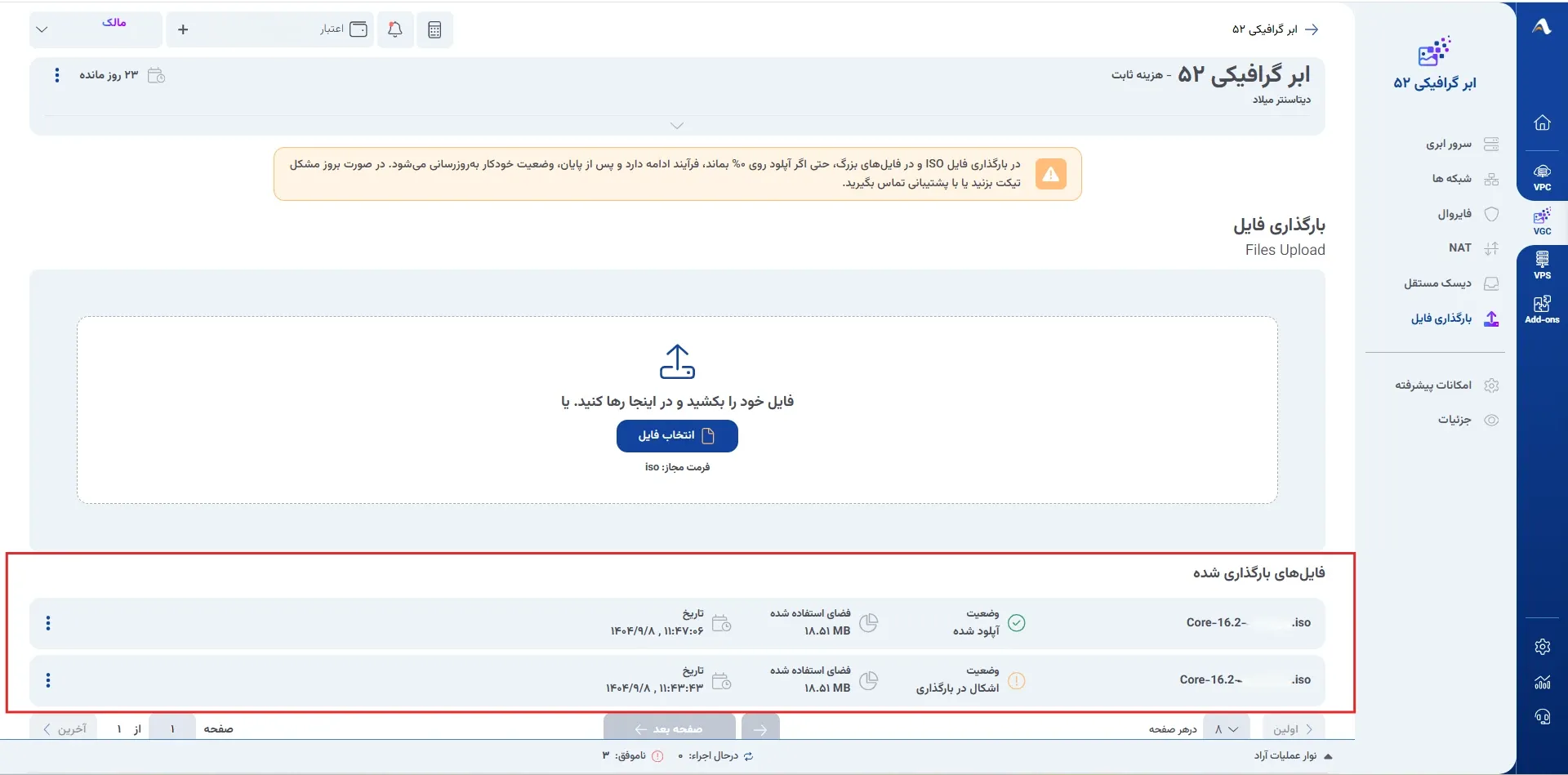This screenshot has height=775, width=1568.
Task: Open the Add-ons section
Action: (1542, 310)
